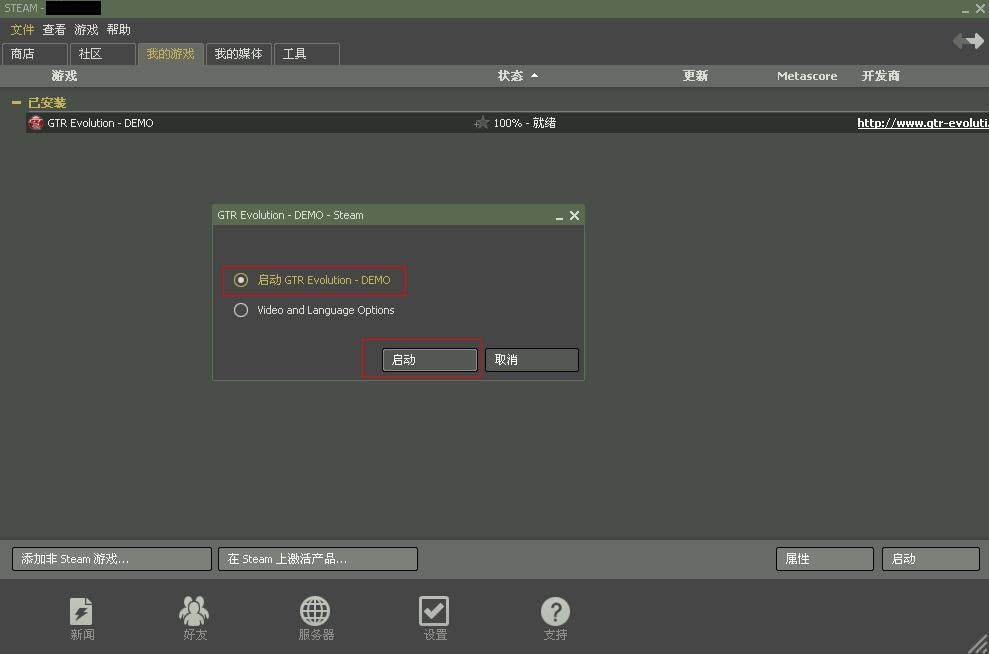
Task: Click the forward navigation arrow
Action: 975,41
